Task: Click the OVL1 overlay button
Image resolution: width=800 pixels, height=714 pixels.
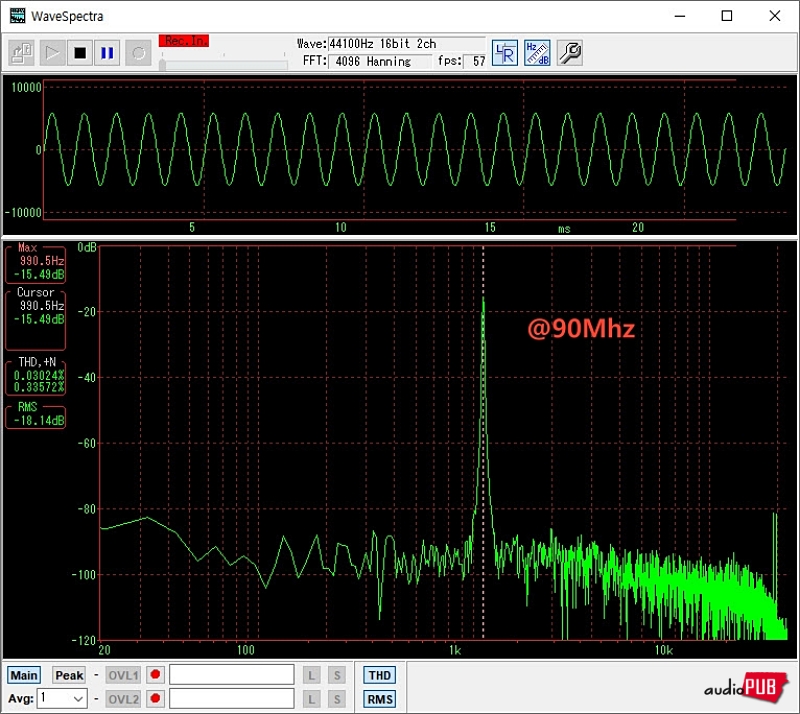Action: 123,675
